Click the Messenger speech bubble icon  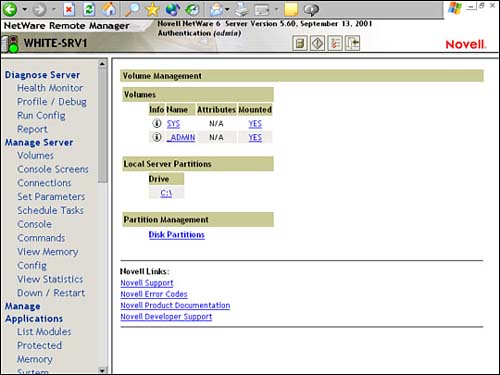[x=311, y=9]
